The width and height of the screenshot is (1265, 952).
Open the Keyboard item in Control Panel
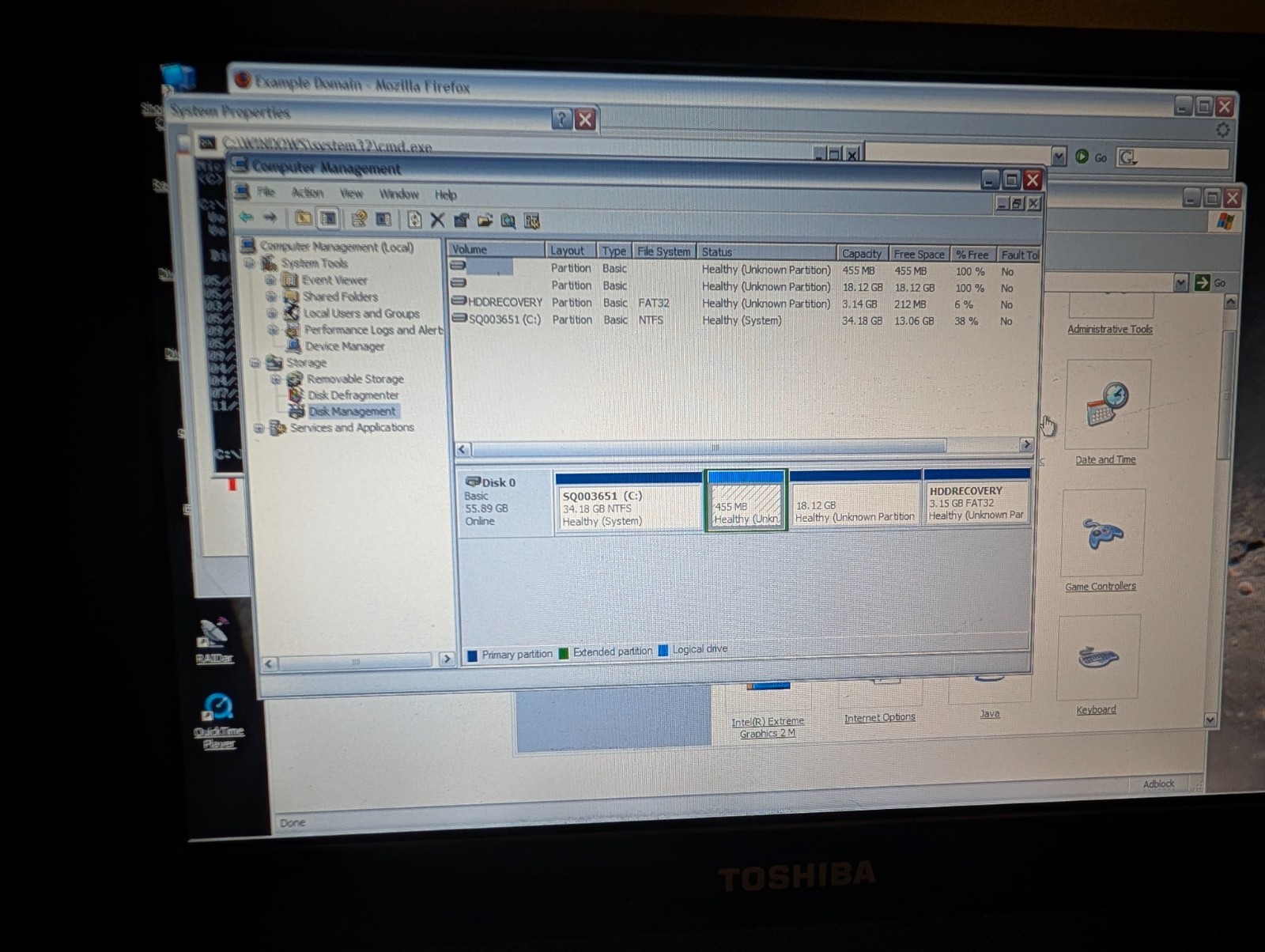tap(1097, 665)
